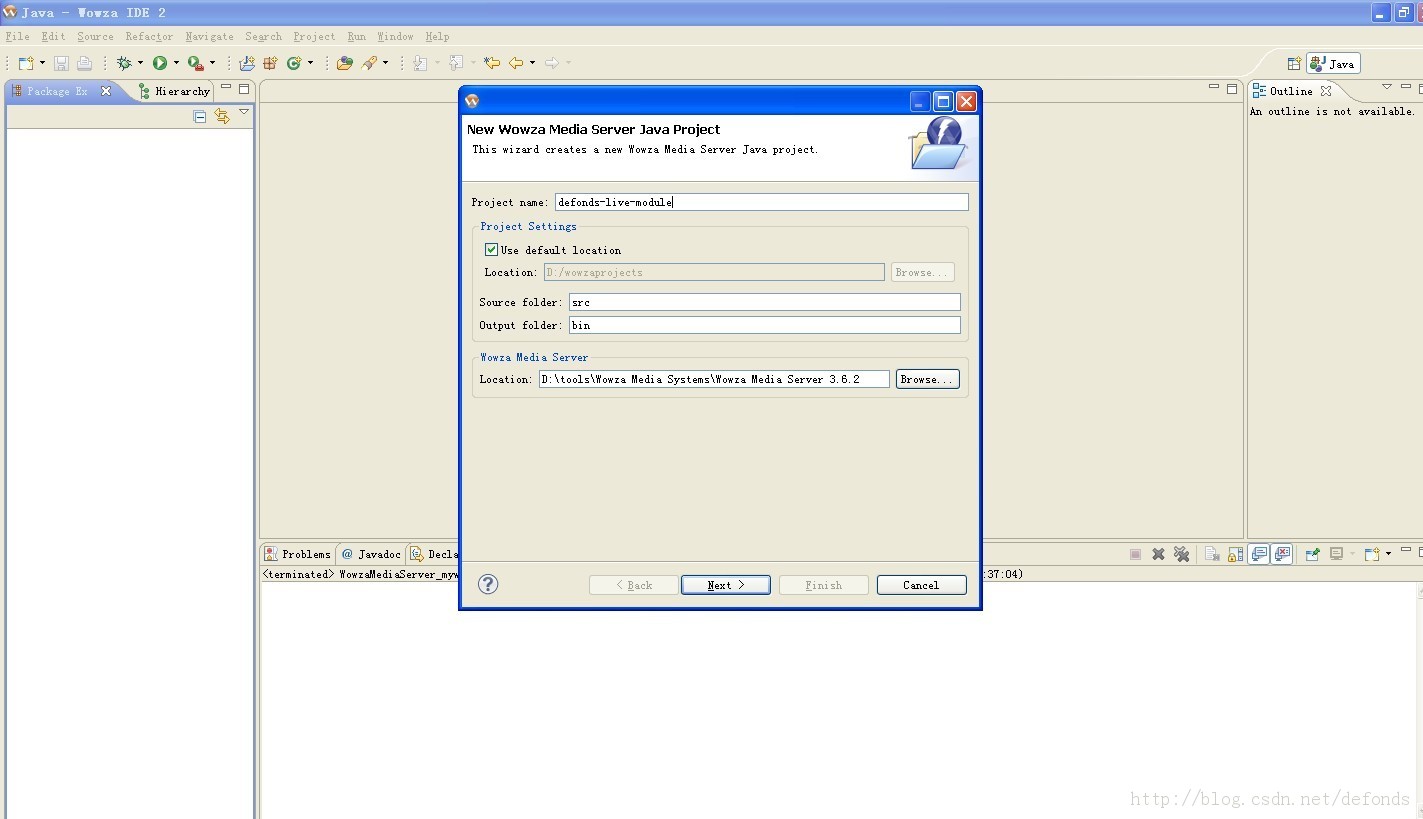Open the File menu
The height and width of the screenshot is (819, 1423).
tap(17, 37)
